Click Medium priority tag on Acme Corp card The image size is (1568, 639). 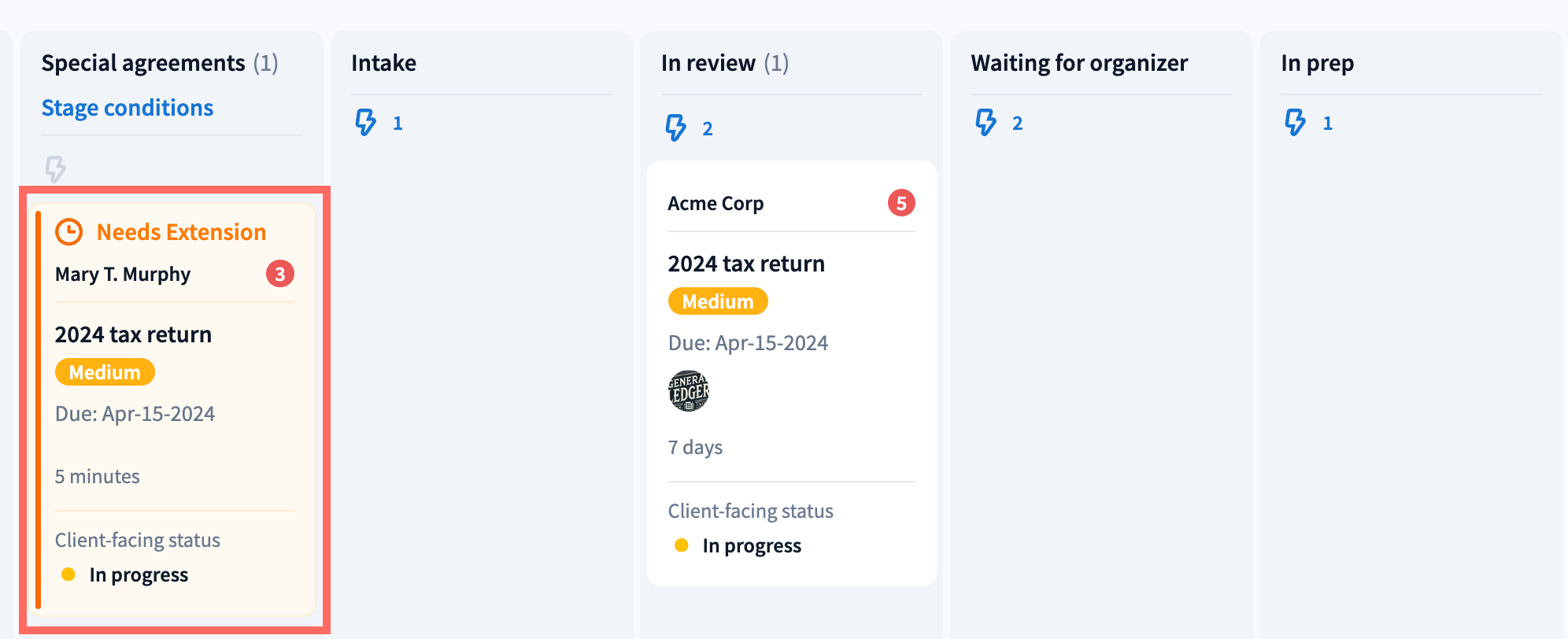point(718,301)
